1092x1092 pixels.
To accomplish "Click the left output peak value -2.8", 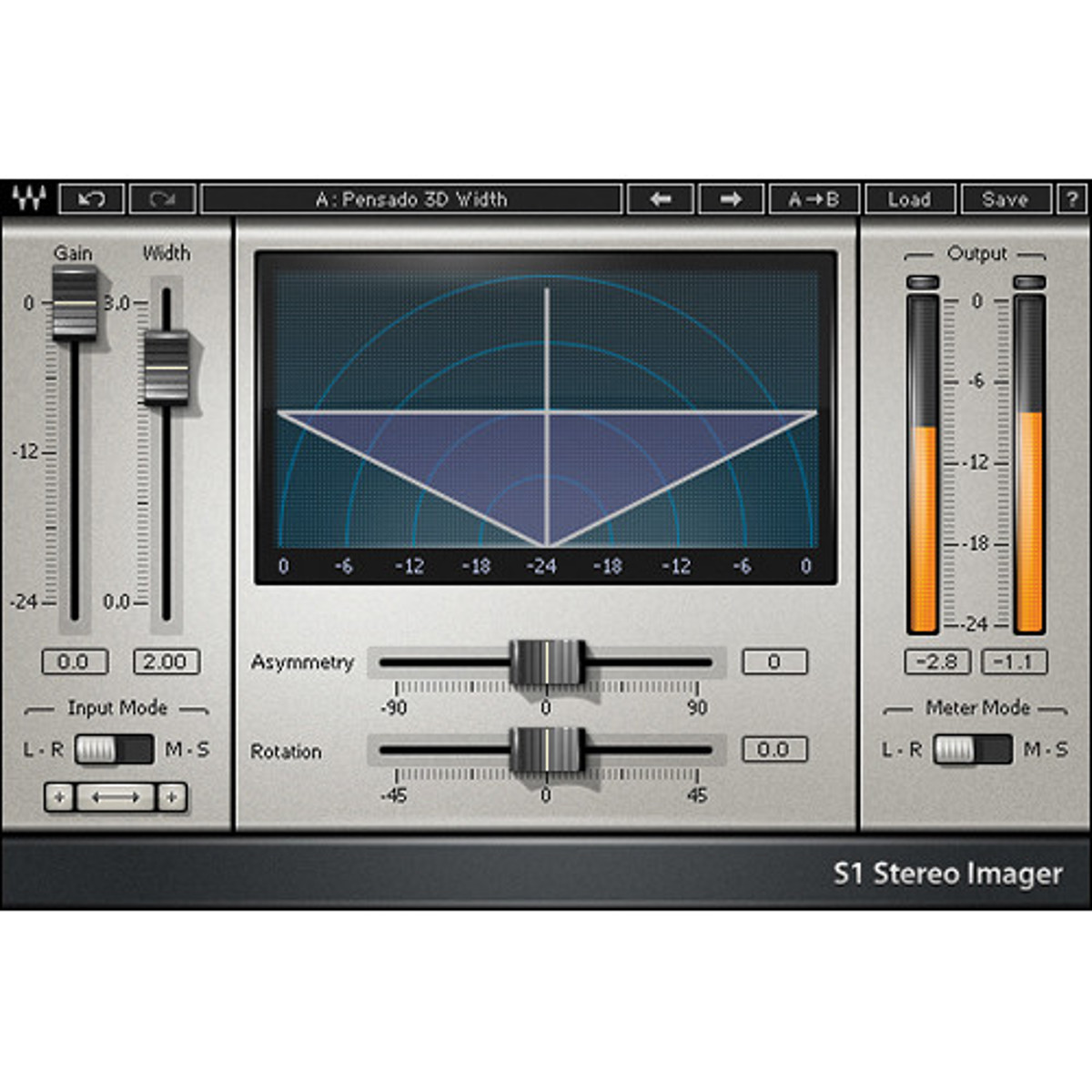I will (937, 662).
